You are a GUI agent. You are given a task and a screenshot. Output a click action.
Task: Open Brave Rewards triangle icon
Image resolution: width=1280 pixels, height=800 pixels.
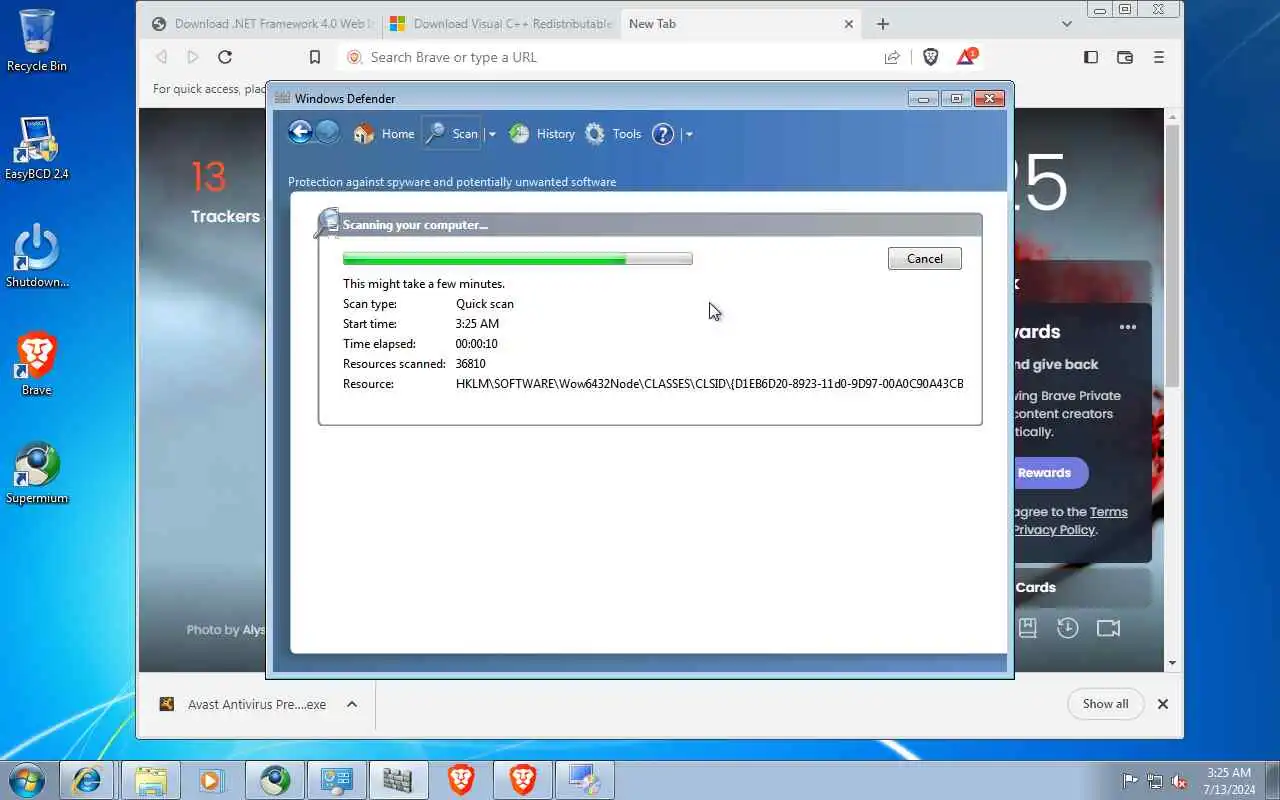click(966, 57)
